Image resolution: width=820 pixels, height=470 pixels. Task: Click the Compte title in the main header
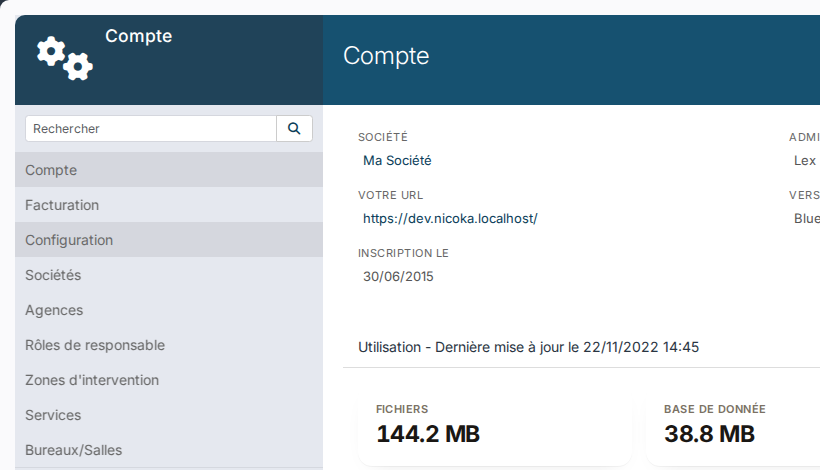[386, 56]
